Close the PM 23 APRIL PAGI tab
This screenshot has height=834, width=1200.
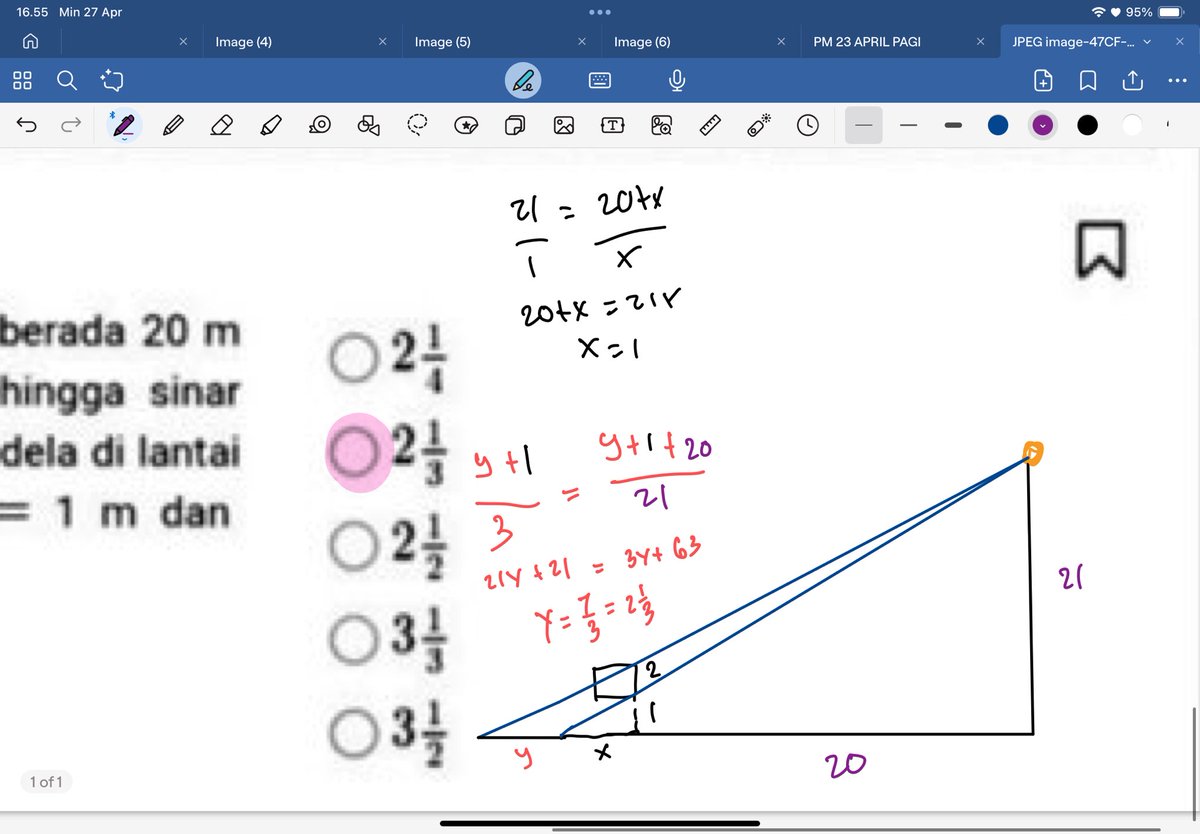pyautogui.click(x=980, y=42)
